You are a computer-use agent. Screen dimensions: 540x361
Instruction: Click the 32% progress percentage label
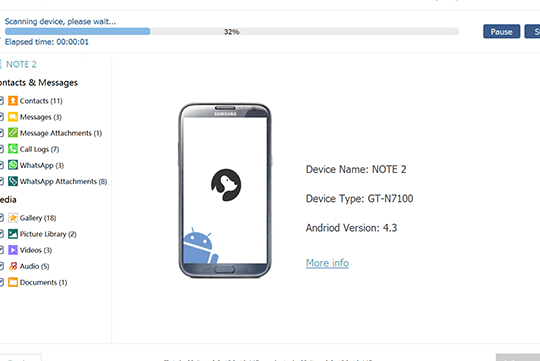[x=231, y=32]
